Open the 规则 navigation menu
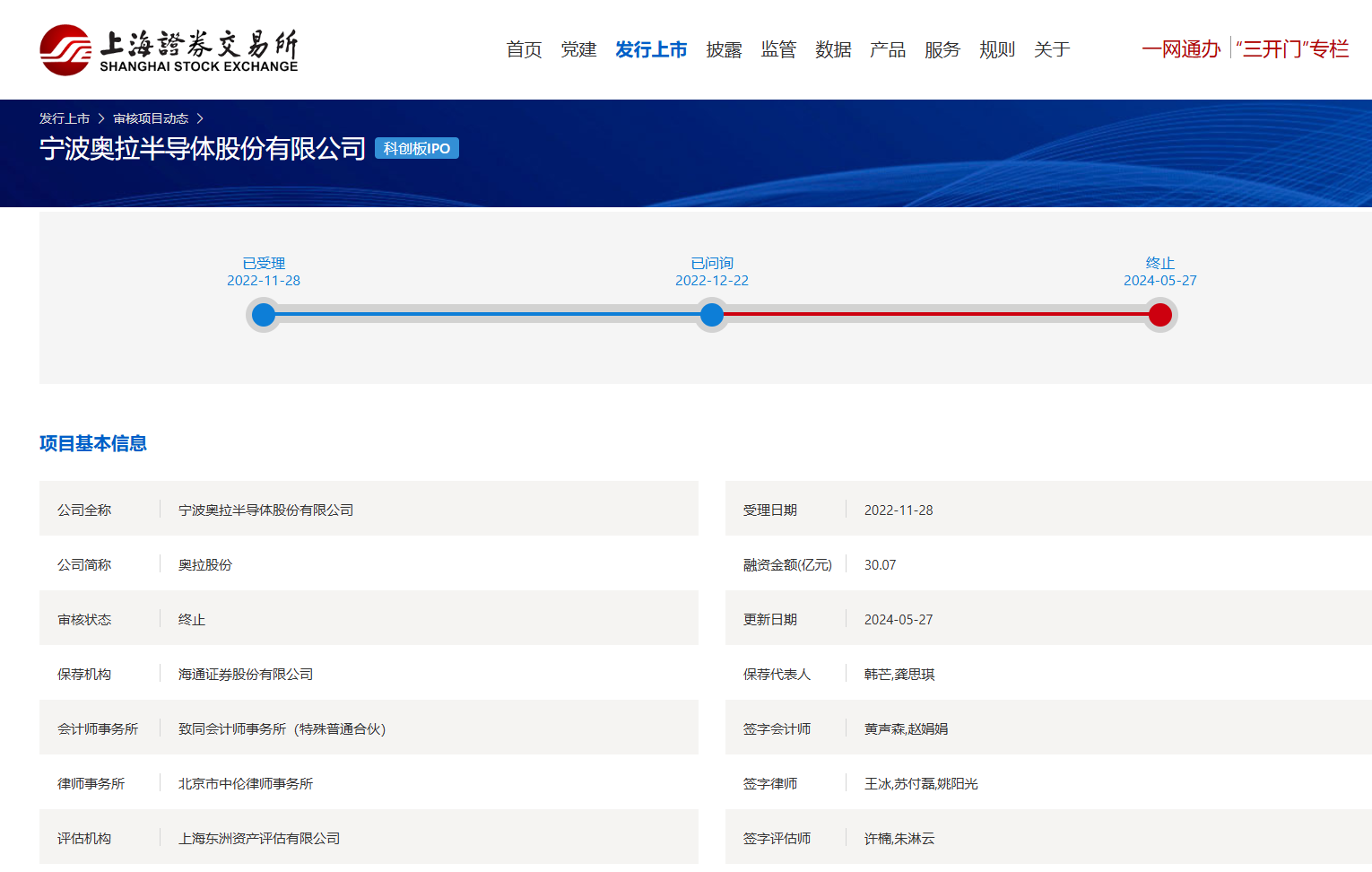 click(997, 50)
